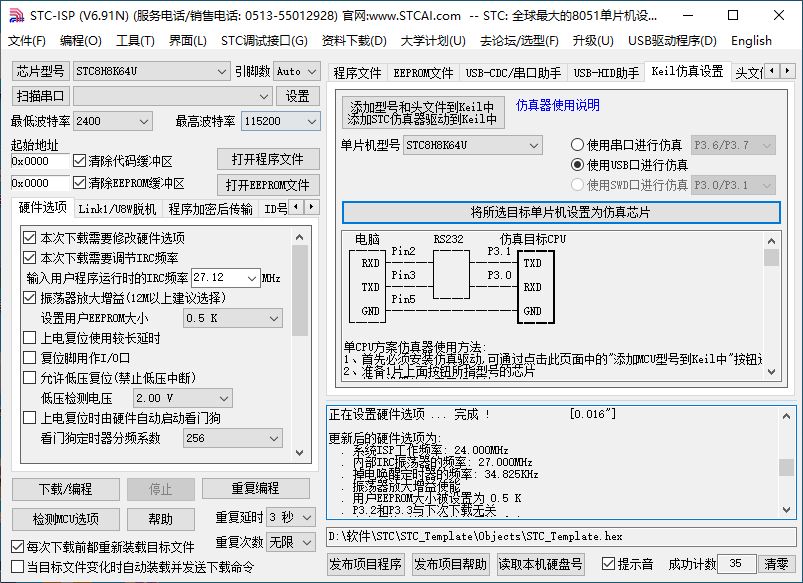The height and width of the screenshot is (583, 803).
Task: Open the EEPROM size 0.5 K dropdown
Action: [233, 318]
